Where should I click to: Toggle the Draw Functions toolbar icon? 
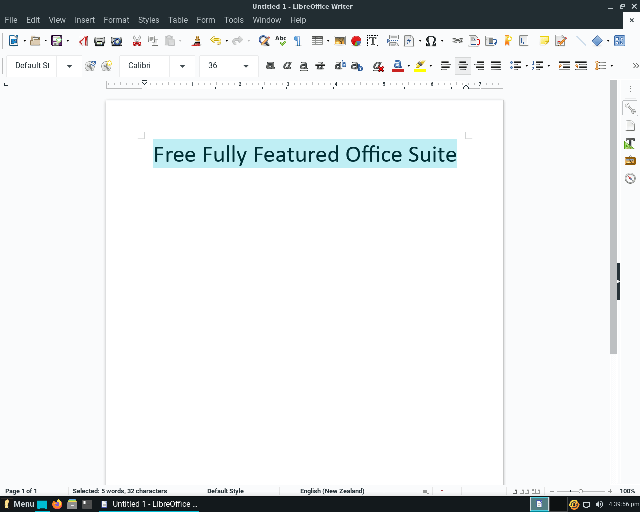click(x=620, y=41)
